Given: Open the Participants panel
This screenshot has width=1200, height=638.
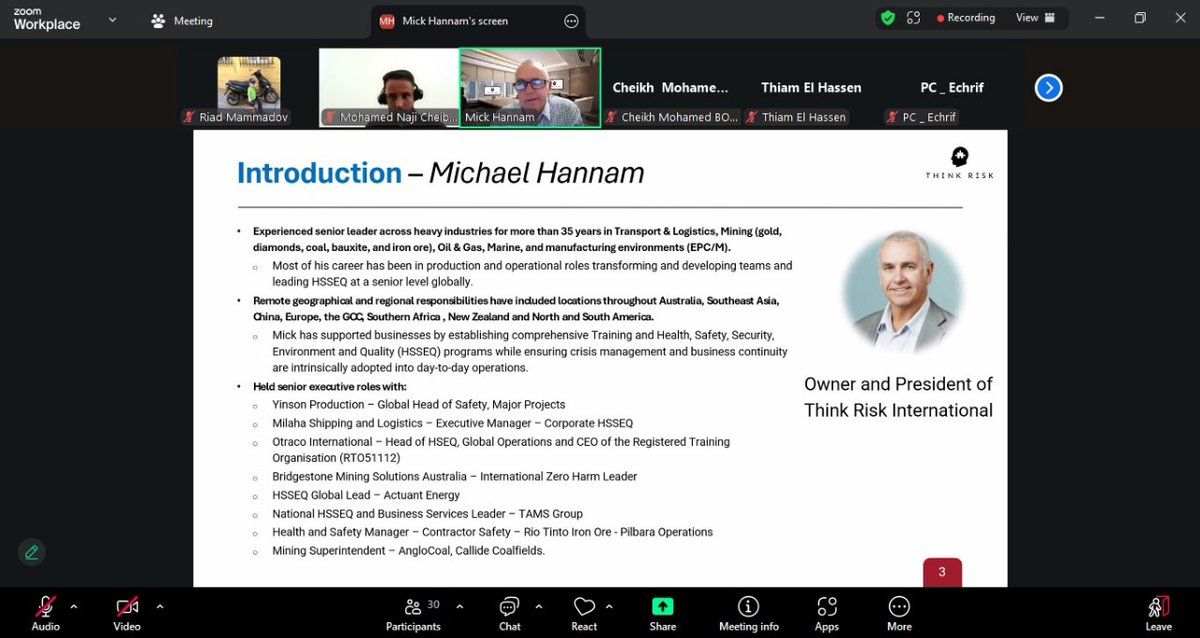Looking at the screenshot, I should (413, 611).
